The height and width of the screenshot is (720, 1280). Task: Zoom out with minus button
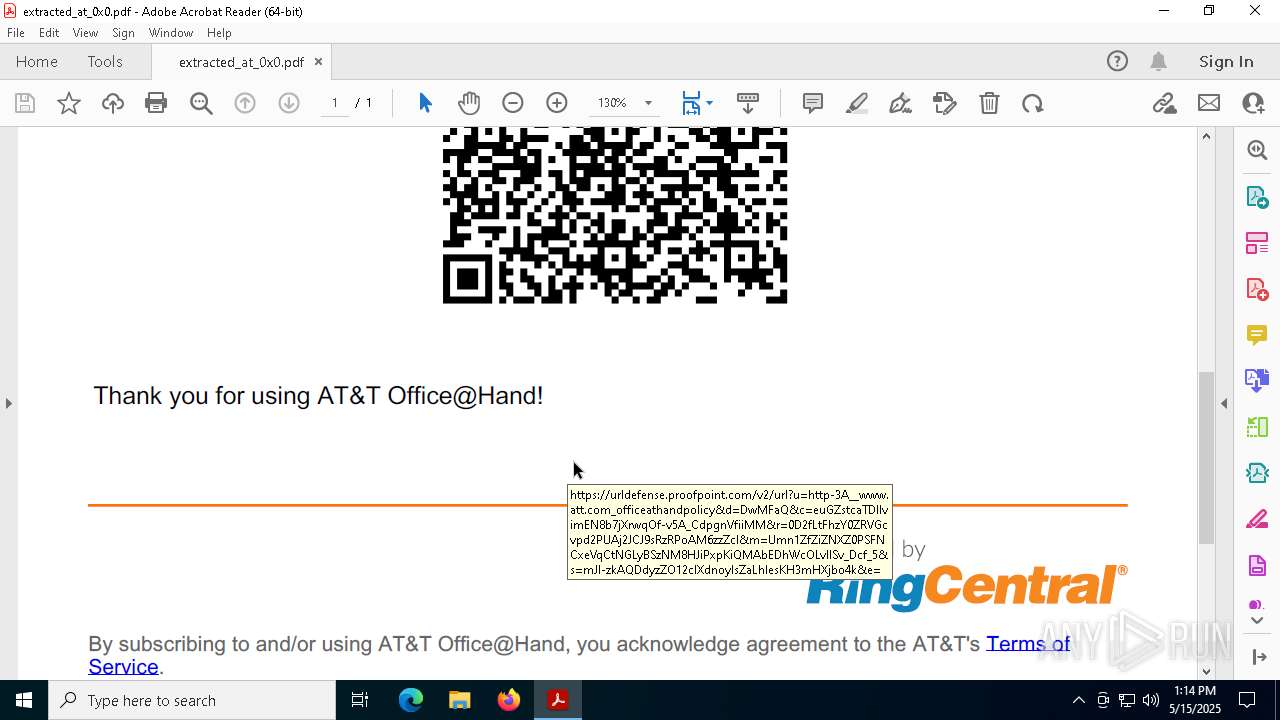tap(513, 103)
